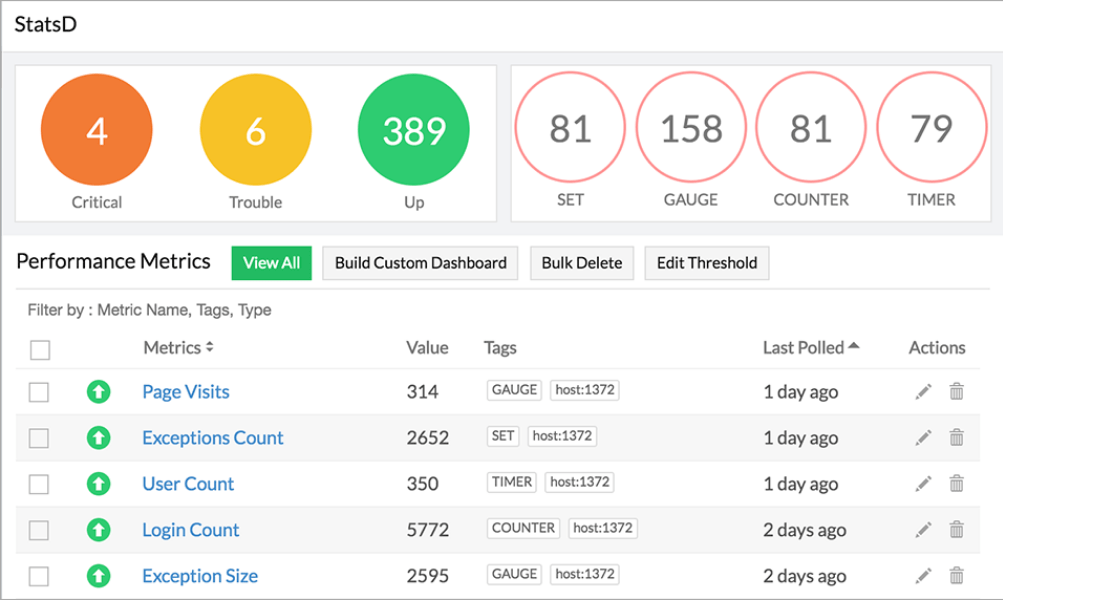Click the GAUGE tag in Exception Size row

pos(514,574)
